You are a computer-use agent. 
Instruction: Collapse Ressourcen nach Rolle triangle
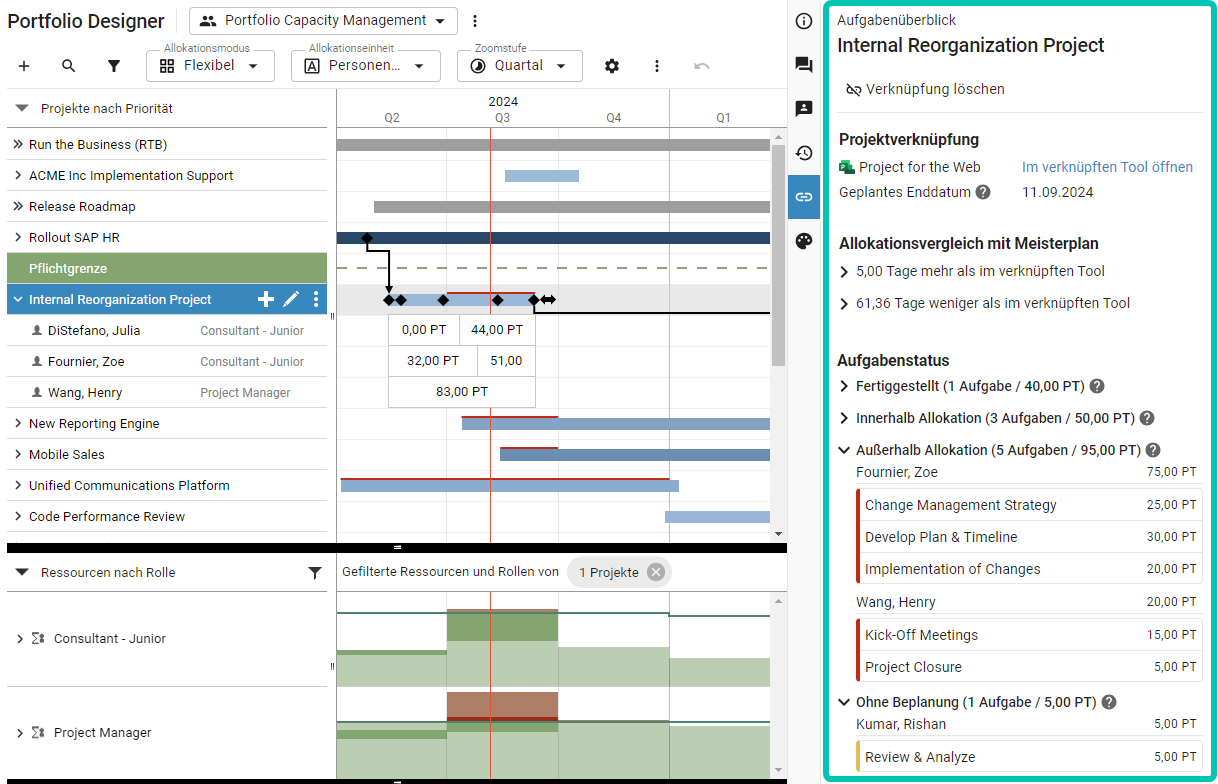pos(22,573)
